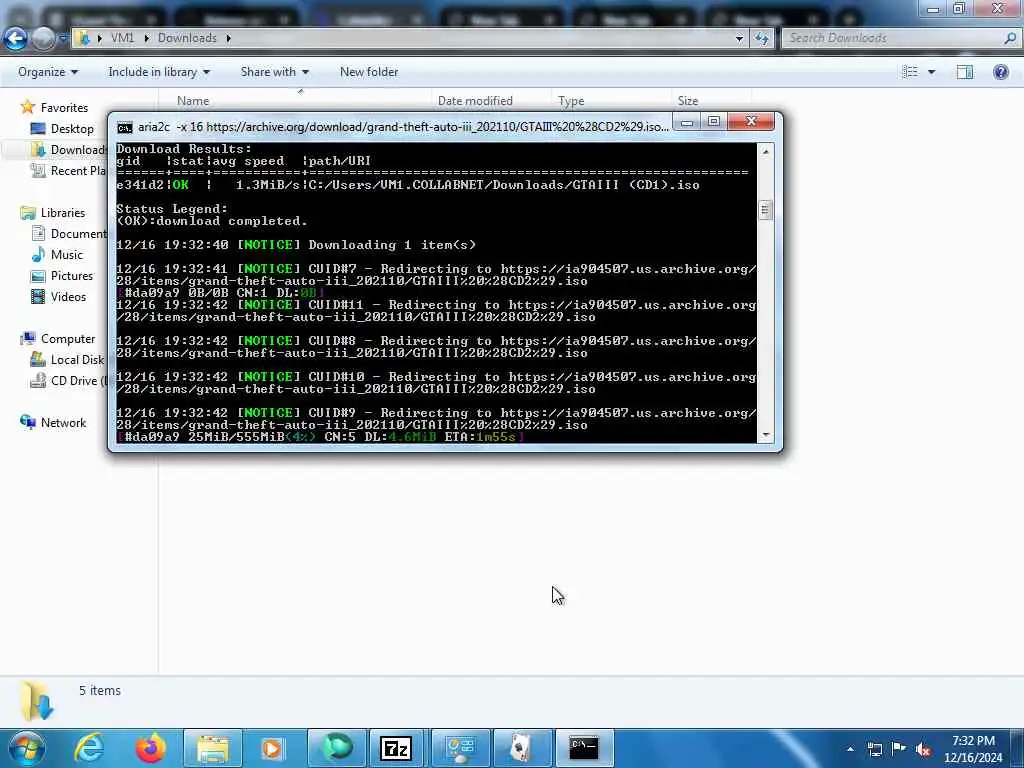Open Recent Places in navigation pane
Image resolution: width=1024 pixels, height=768 pixels.
(68, 170)
